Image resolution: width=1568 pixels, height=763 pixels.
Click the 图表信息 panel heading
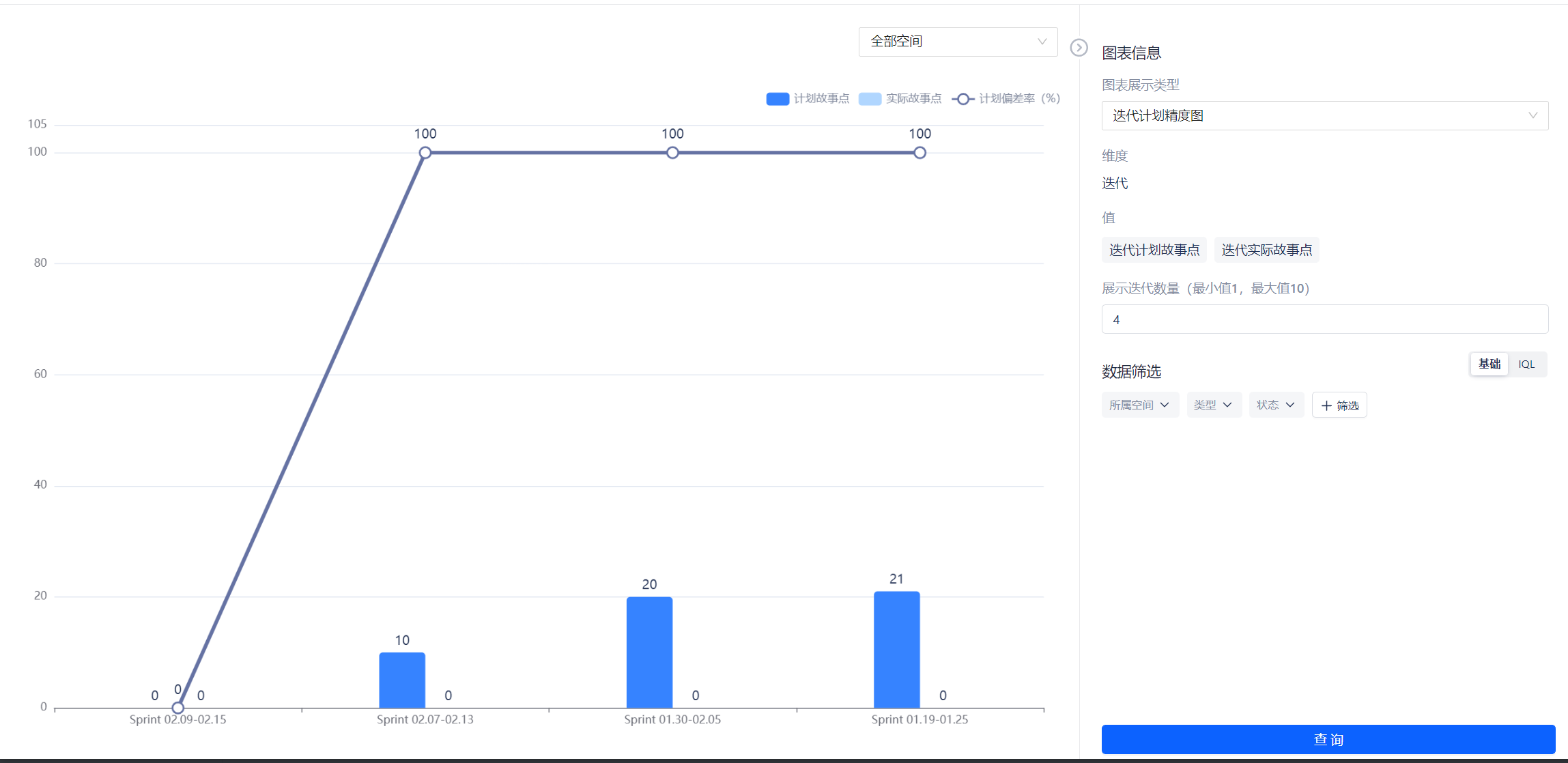pyautogui.click(x=1131, y=53)
